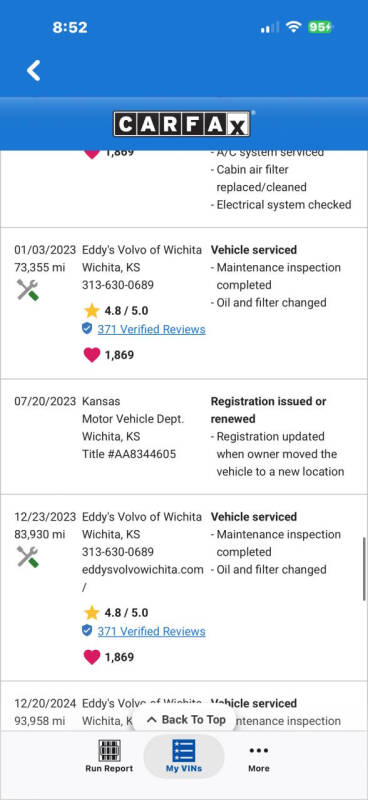Open 371 Verified Reviews for 12/23/2023 service
Viewport: 368px width, 800px height.
(151, 632)
